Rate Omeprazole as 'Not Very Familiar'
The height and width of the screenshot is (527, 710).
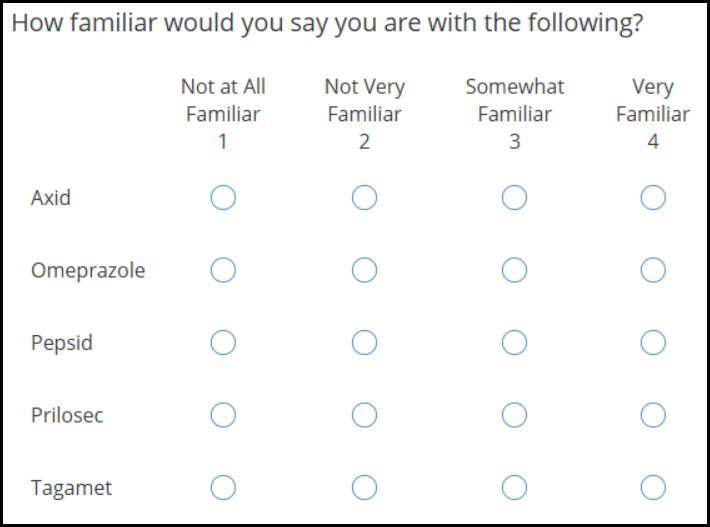click(364, 270)
